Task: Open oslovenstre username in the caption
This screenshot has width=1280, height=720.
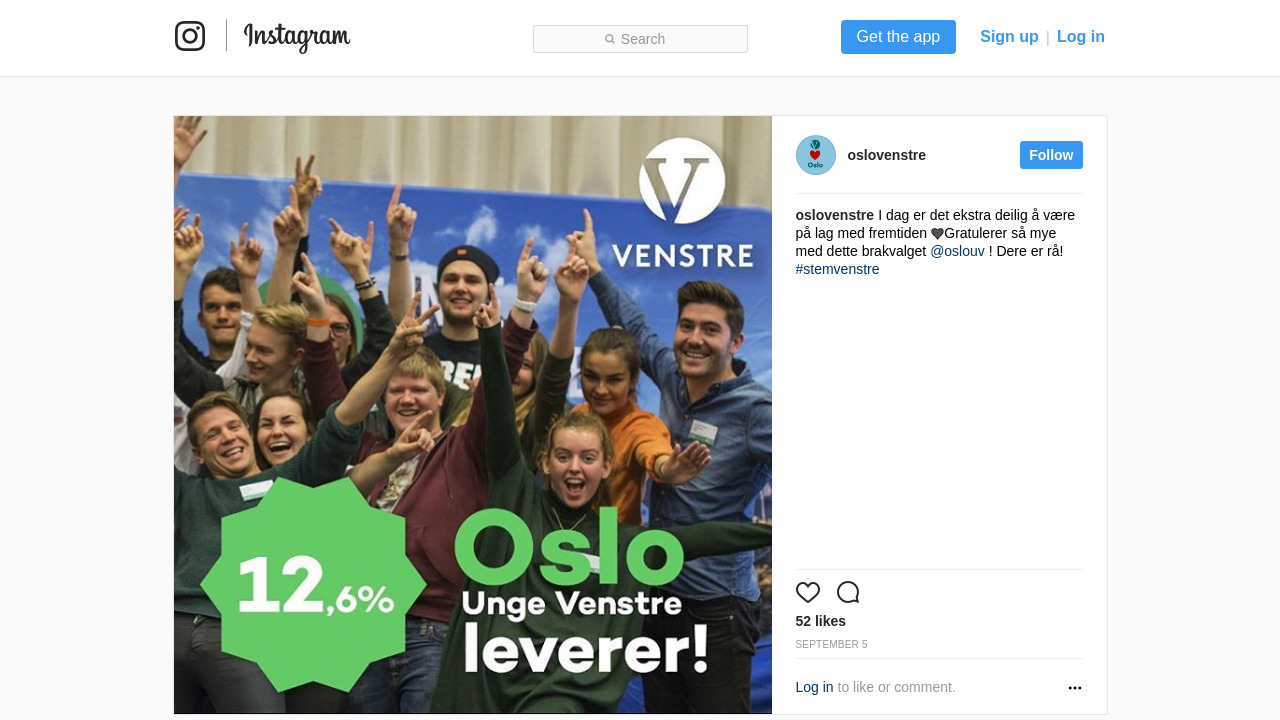Action: point(835,215)
